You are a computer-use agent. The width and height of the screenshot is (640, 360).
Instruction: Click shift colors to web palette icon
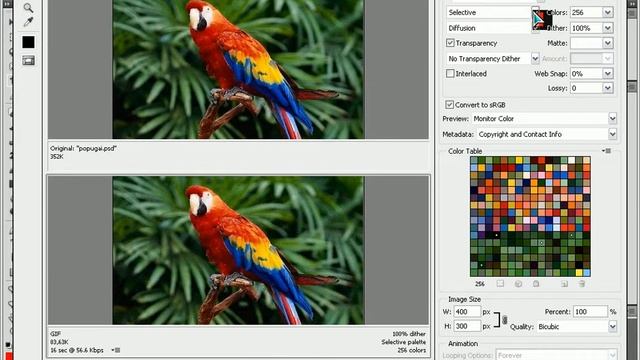518,284
